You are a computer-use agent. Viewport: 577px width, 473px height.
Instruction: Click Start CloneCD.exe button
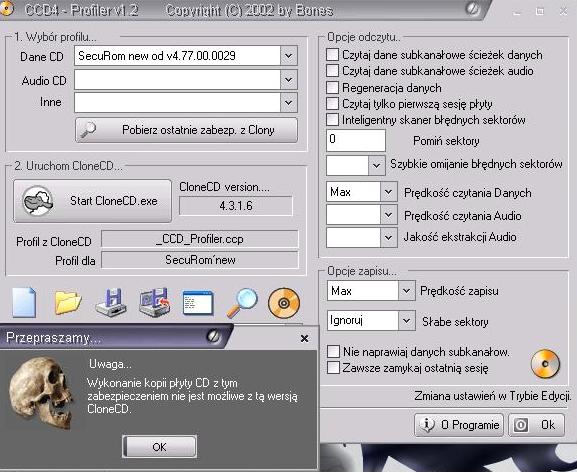pyautogui.click(x=92, y=201)
